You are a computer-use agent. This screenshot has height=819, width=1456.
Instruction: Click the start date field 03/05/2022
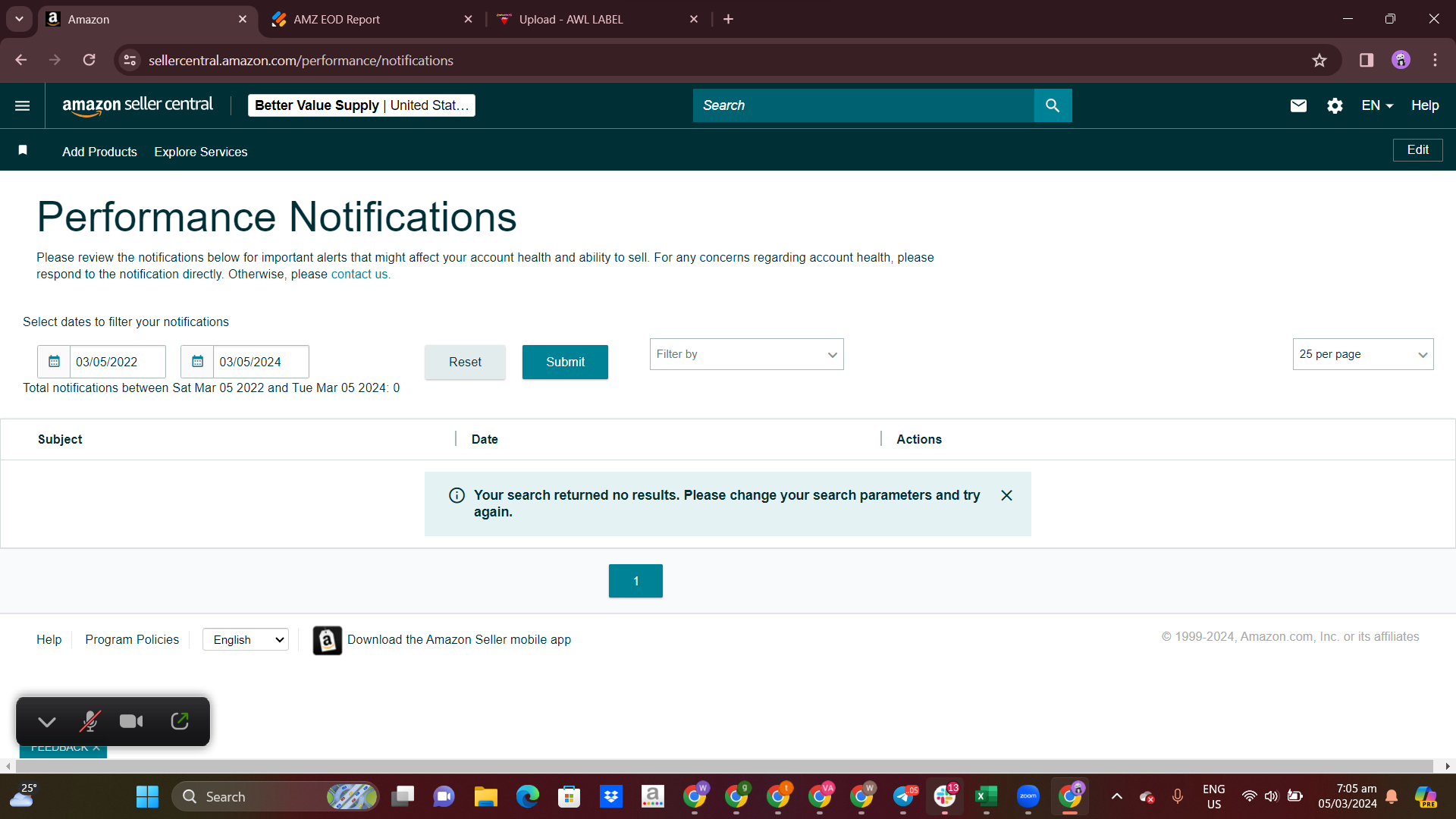pyautogui.click(x=118, y=362)
